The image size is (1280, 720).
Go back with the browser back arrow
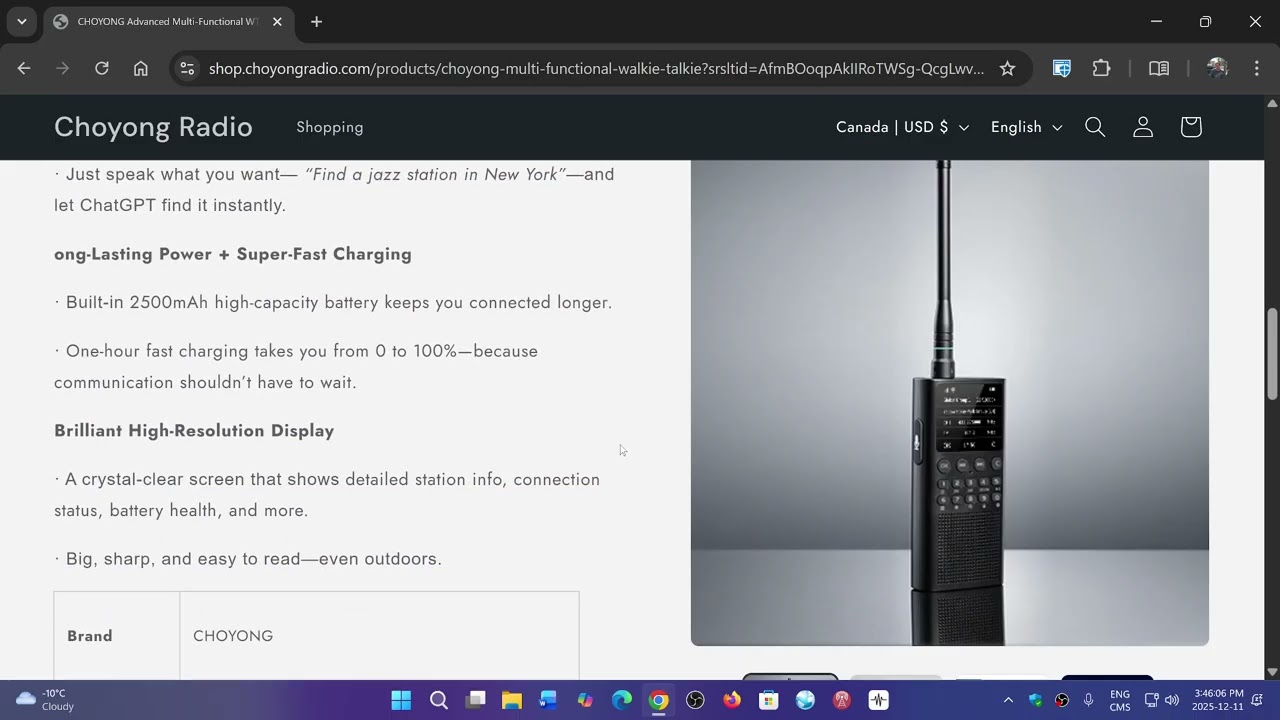point(24,68)
